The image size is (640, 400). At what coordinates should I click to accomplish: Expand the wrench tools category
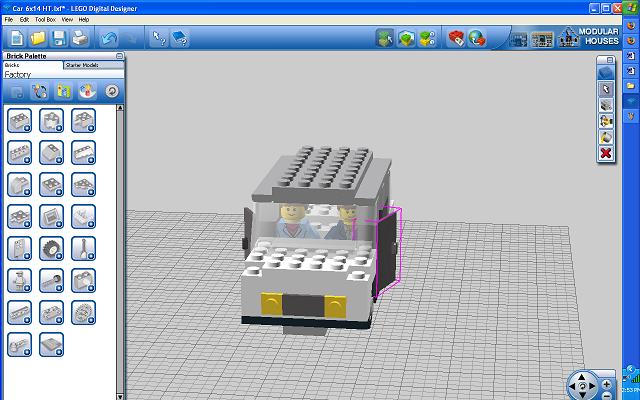[83, 249]
